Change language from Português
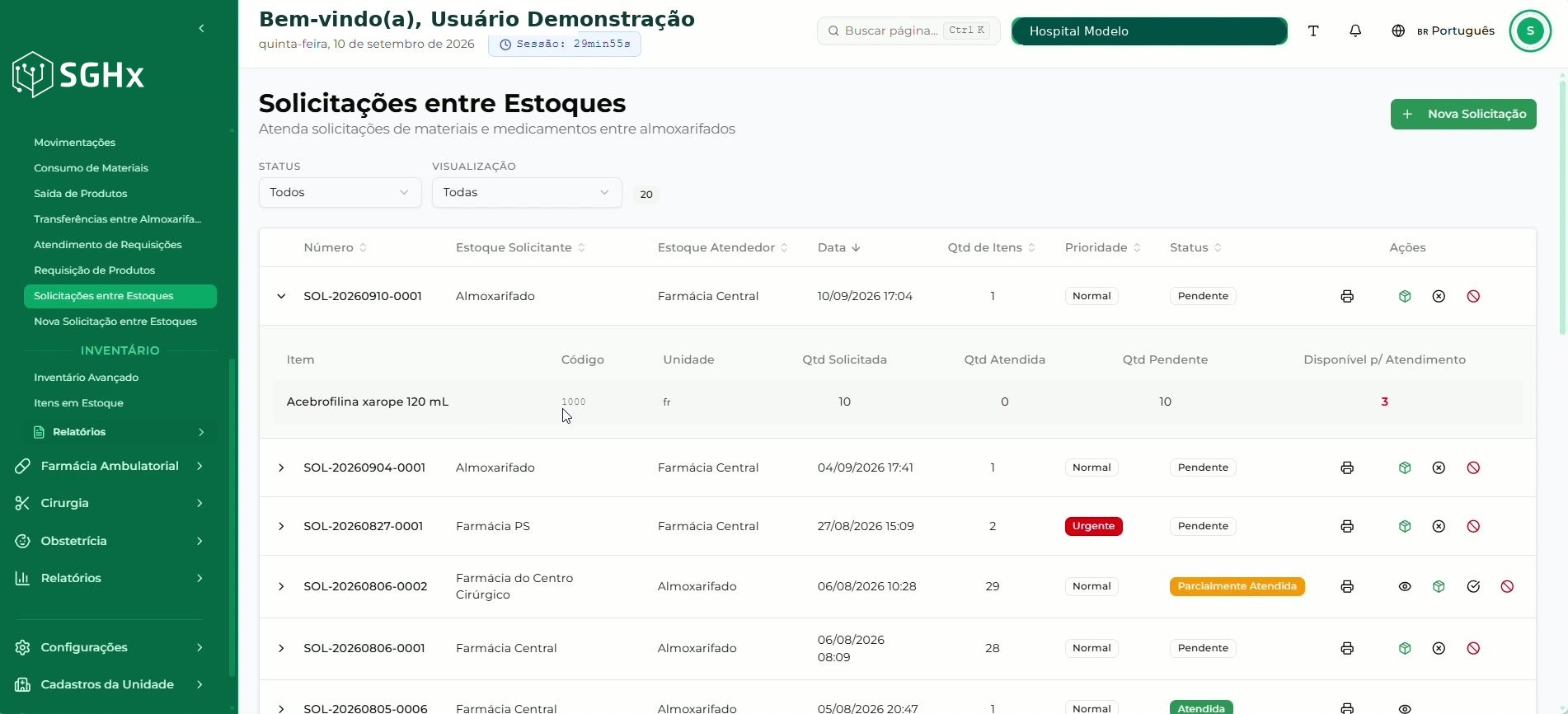1568x714 pixels. point(1443,31)
